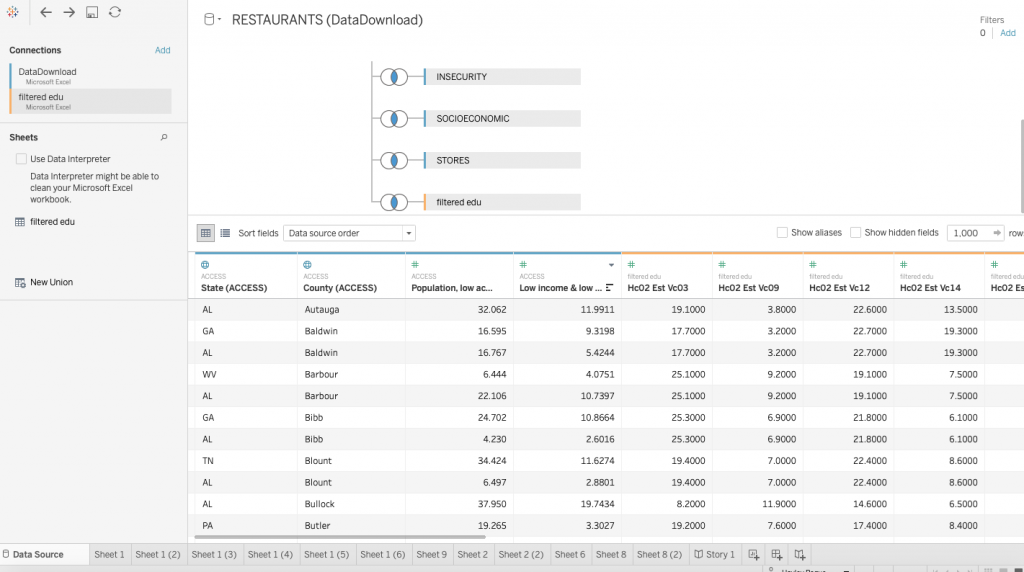1024x572 pixels.
Task: Open the Sort fields dropdown
Action: (x=349, y=233)
